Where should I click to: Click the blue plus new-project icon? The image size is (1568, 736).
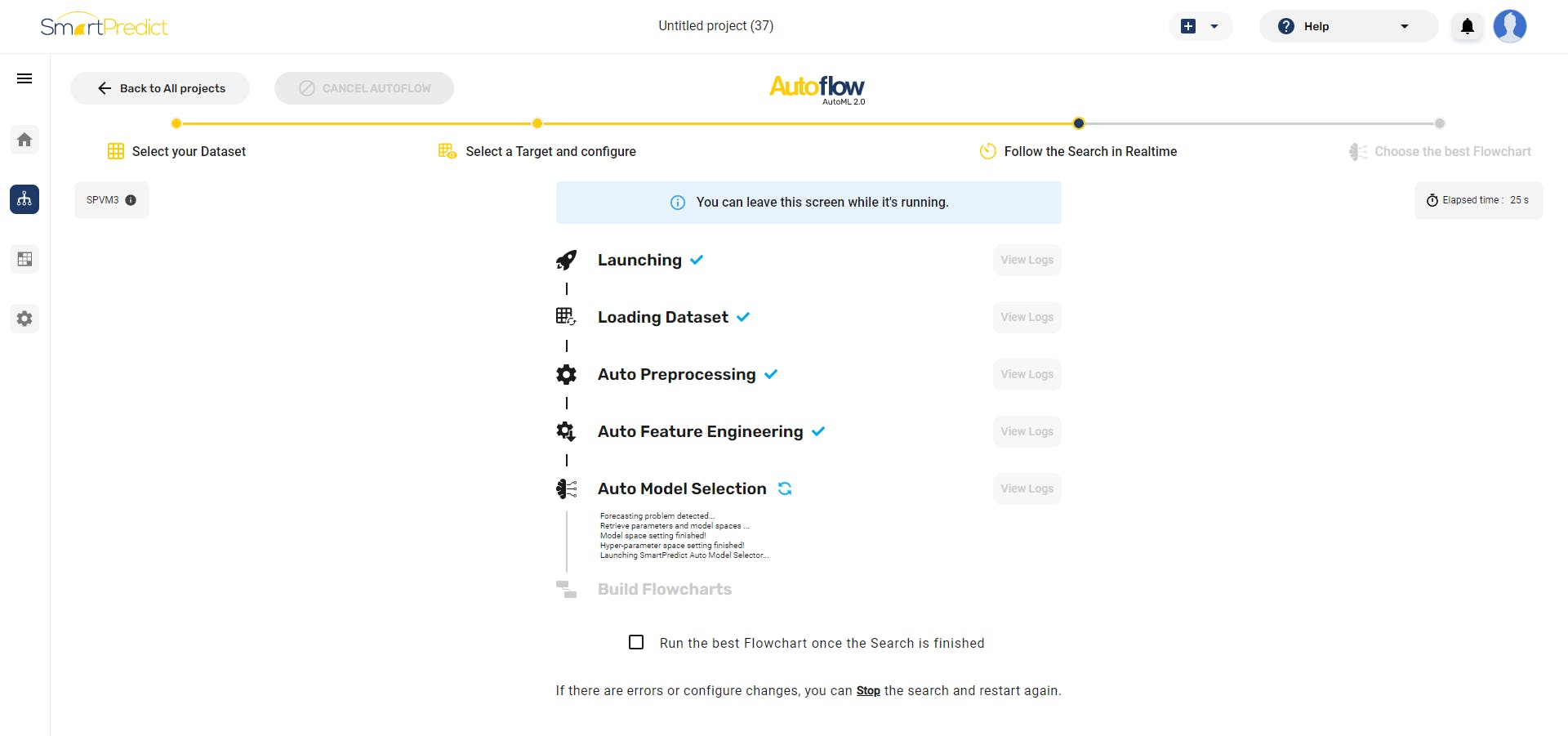(x=1188, y=26)
